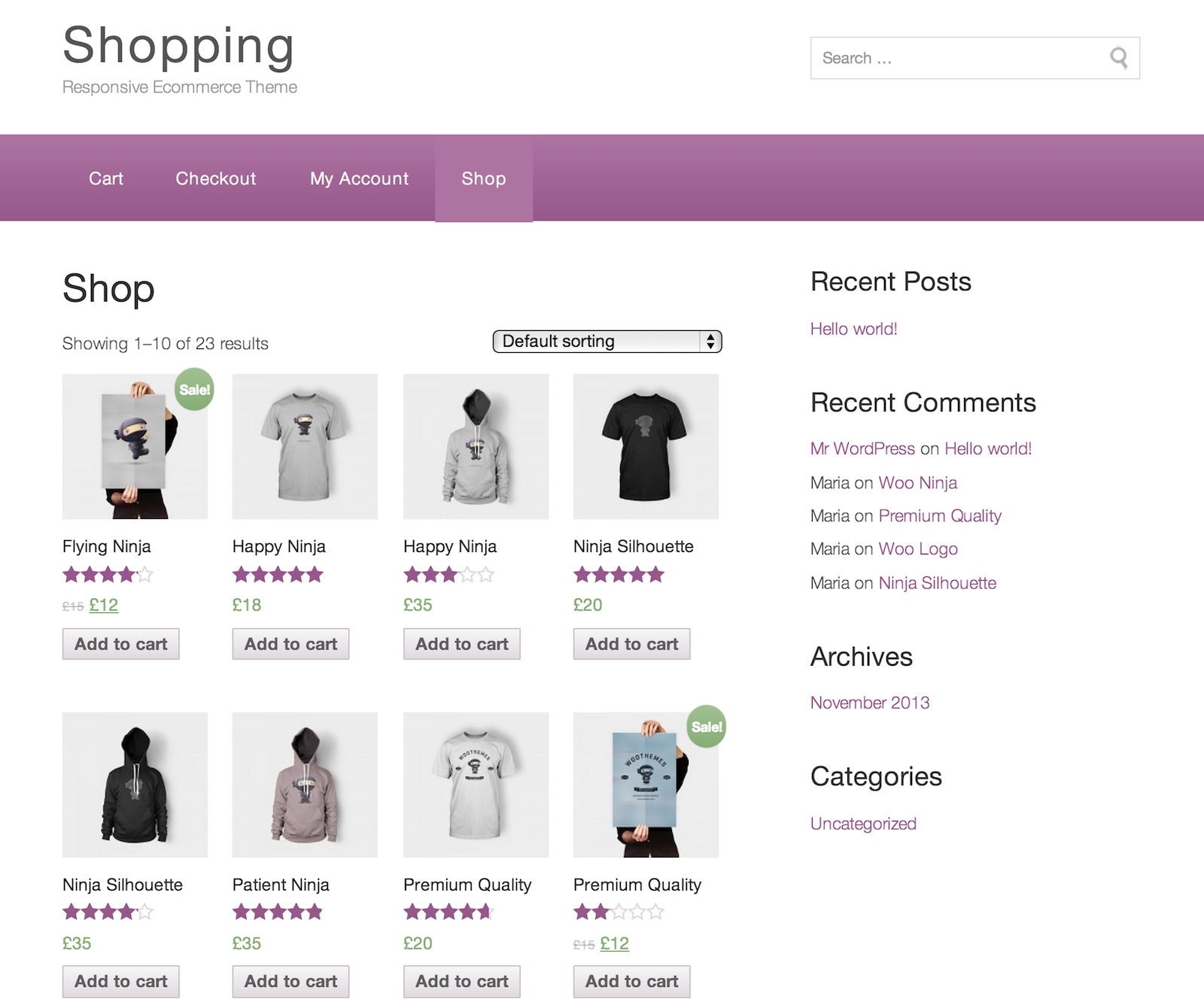Add Patient Ninja hoodie to cart
Screen dimensions: 1204x1008
tap(290, 982)
